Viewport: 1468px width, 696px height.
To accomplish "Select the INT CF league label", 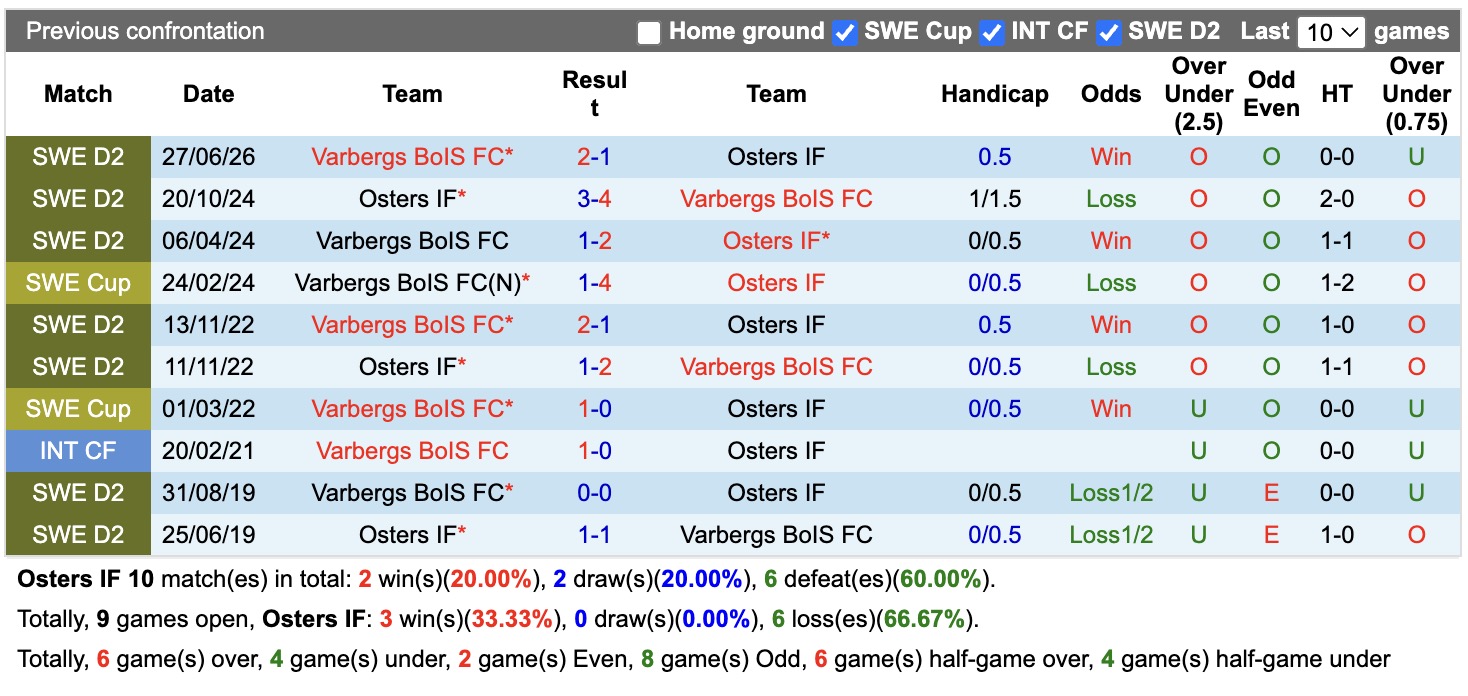I will point(78,451).
